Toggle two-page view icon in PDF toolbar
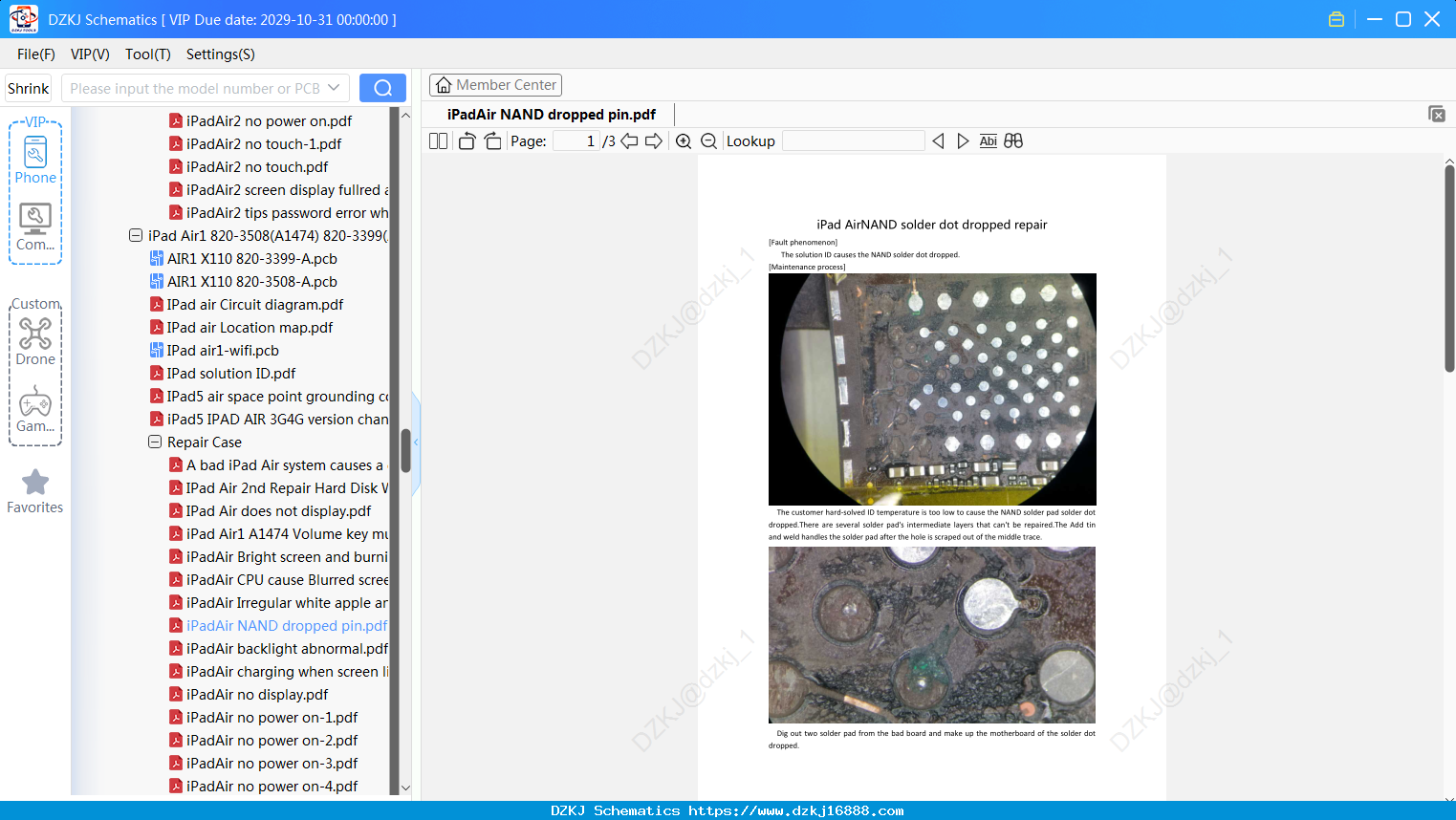 [438, 141]
